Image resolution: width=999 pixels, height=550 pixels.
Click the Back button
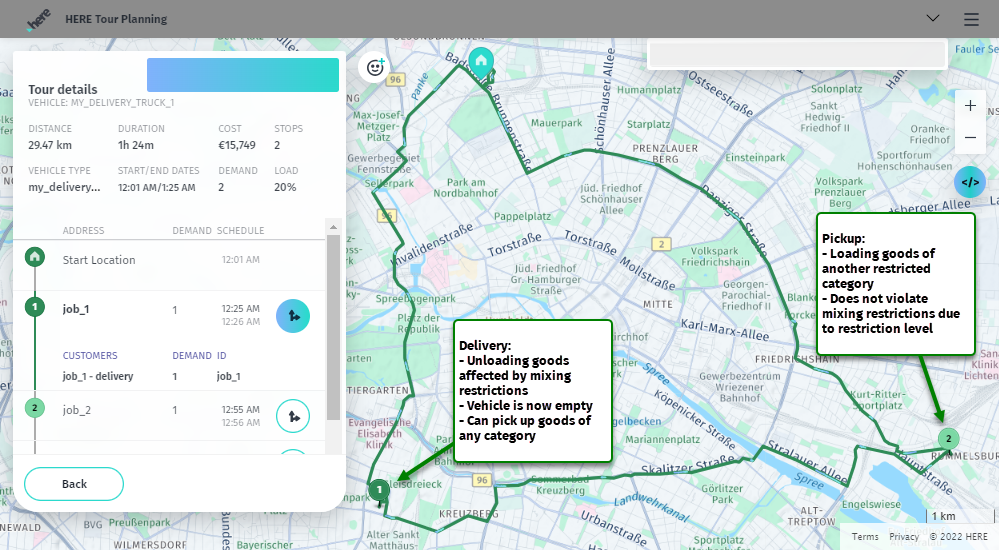[x=74, y=484]
